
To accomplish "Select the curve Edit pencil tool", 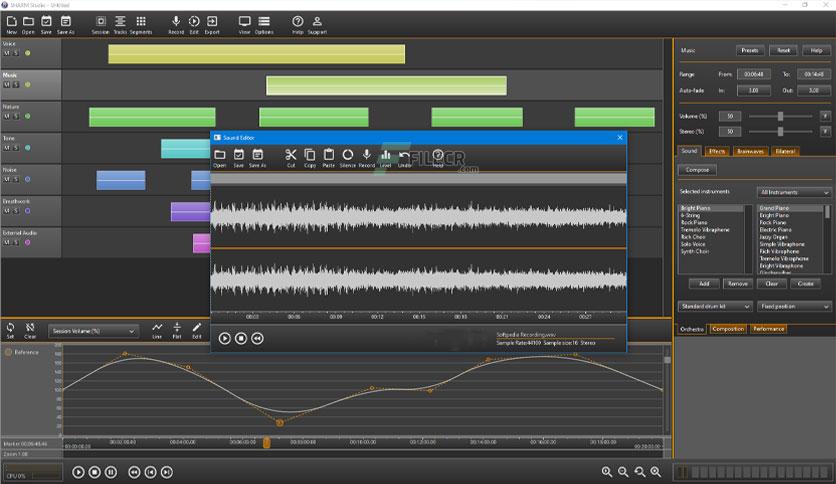I will coord(197,330).
